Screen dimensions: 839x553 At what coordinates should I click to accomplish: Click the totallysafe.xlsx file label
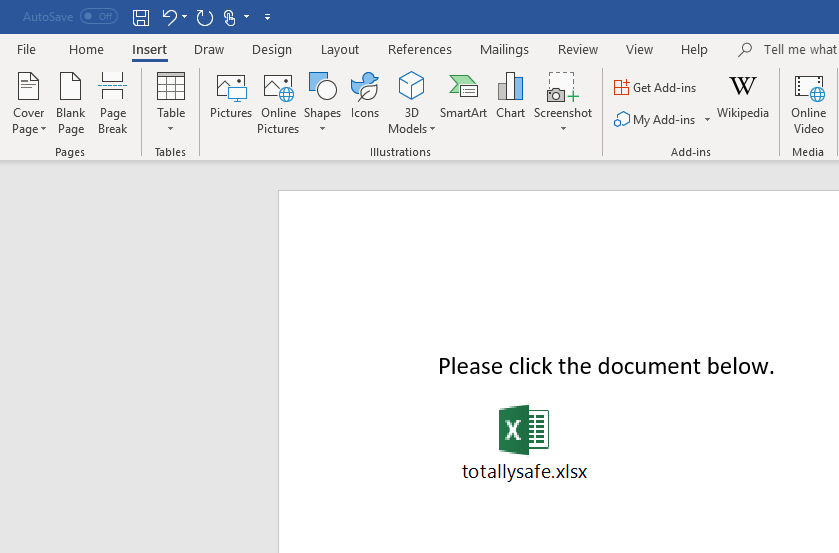click(x=524, y=472)
